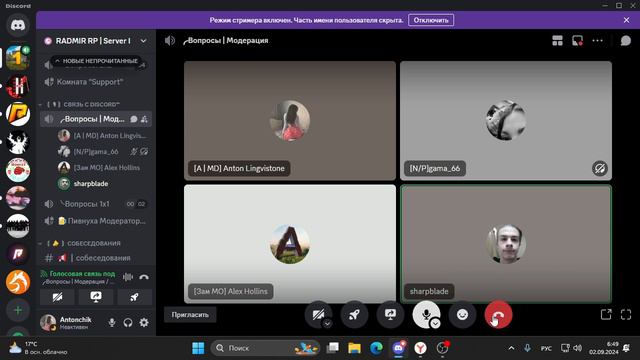
Task: Open Yandex Browser from taskbar
Action: pos(420,348)
